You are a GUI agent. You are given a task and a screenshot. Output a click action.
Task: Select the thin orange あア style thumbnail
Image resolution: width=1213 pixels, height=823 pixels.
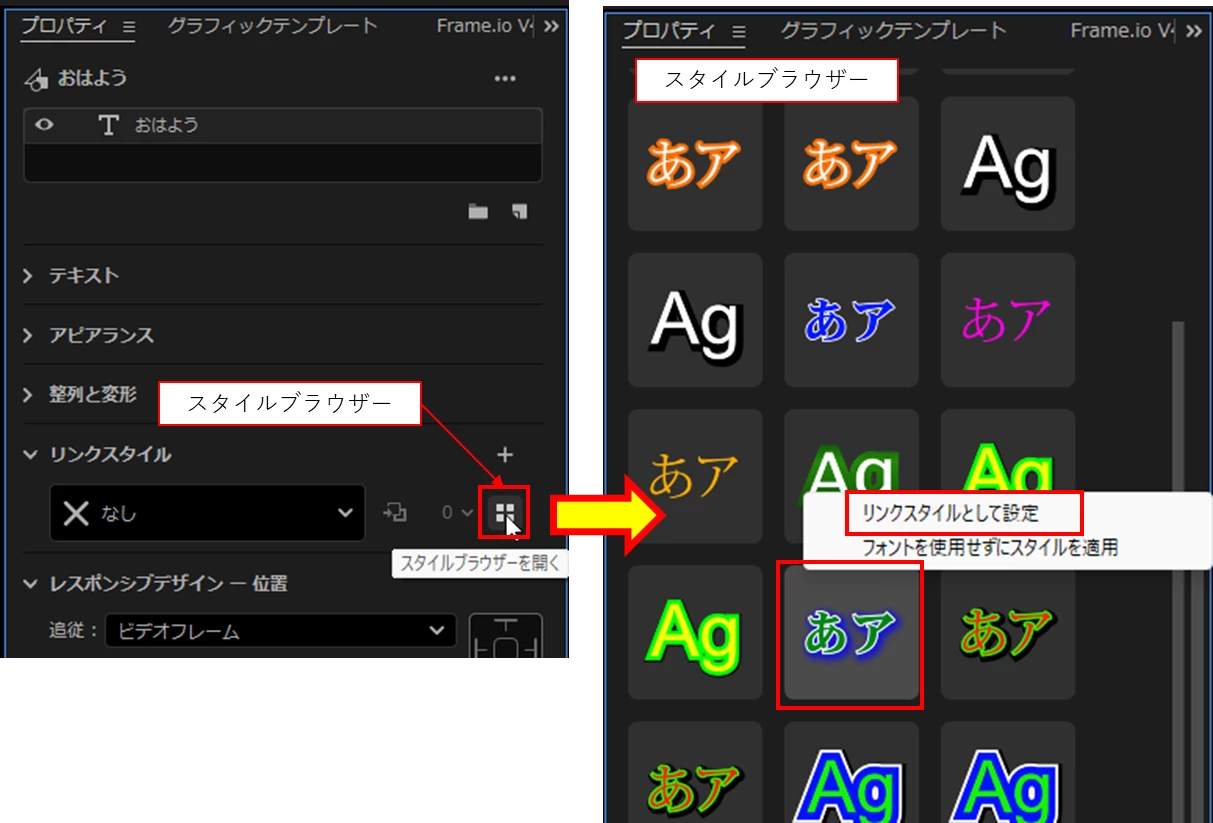(695, 476)
